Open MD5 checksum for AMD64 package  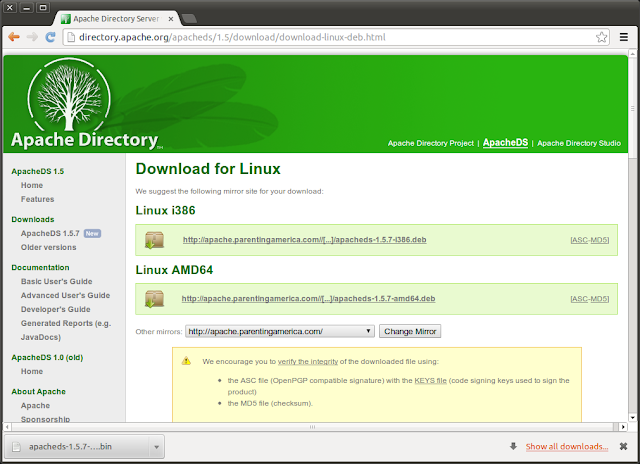[599, 299]
